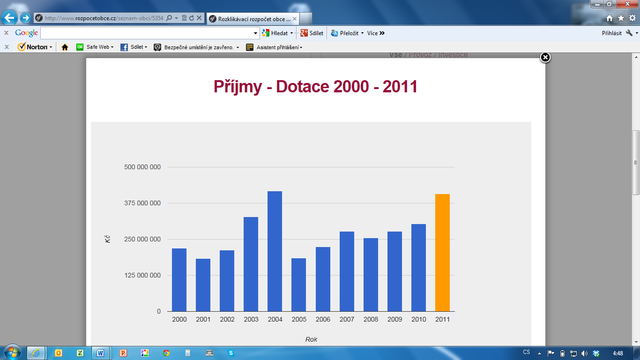Image resolution: width=640 pixels, height=360 pixels.
Task: Open a new browser tab
Action: [306, 19]
